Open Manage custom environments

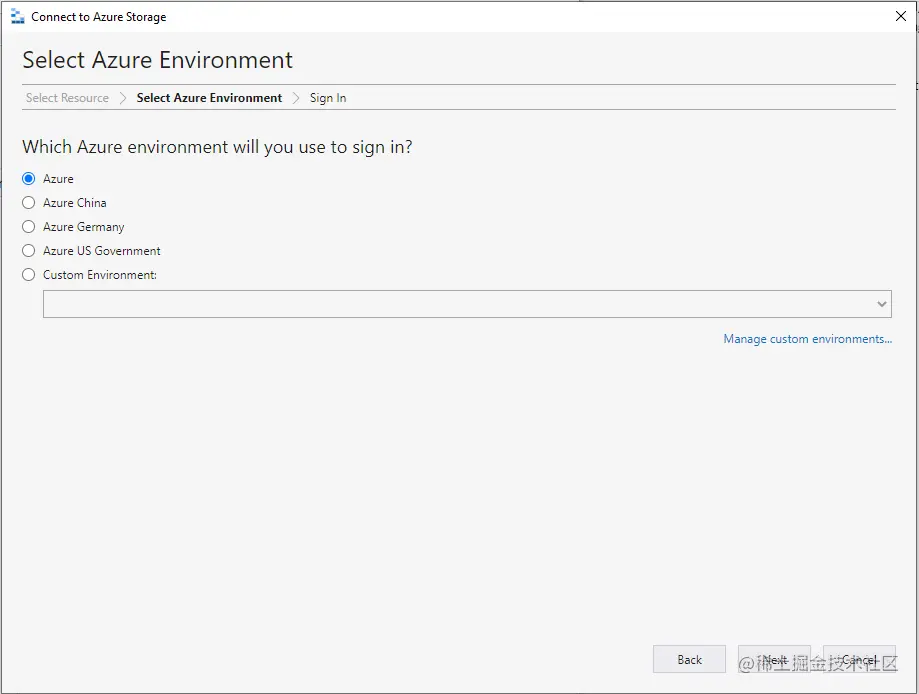[x=807, y=338]
